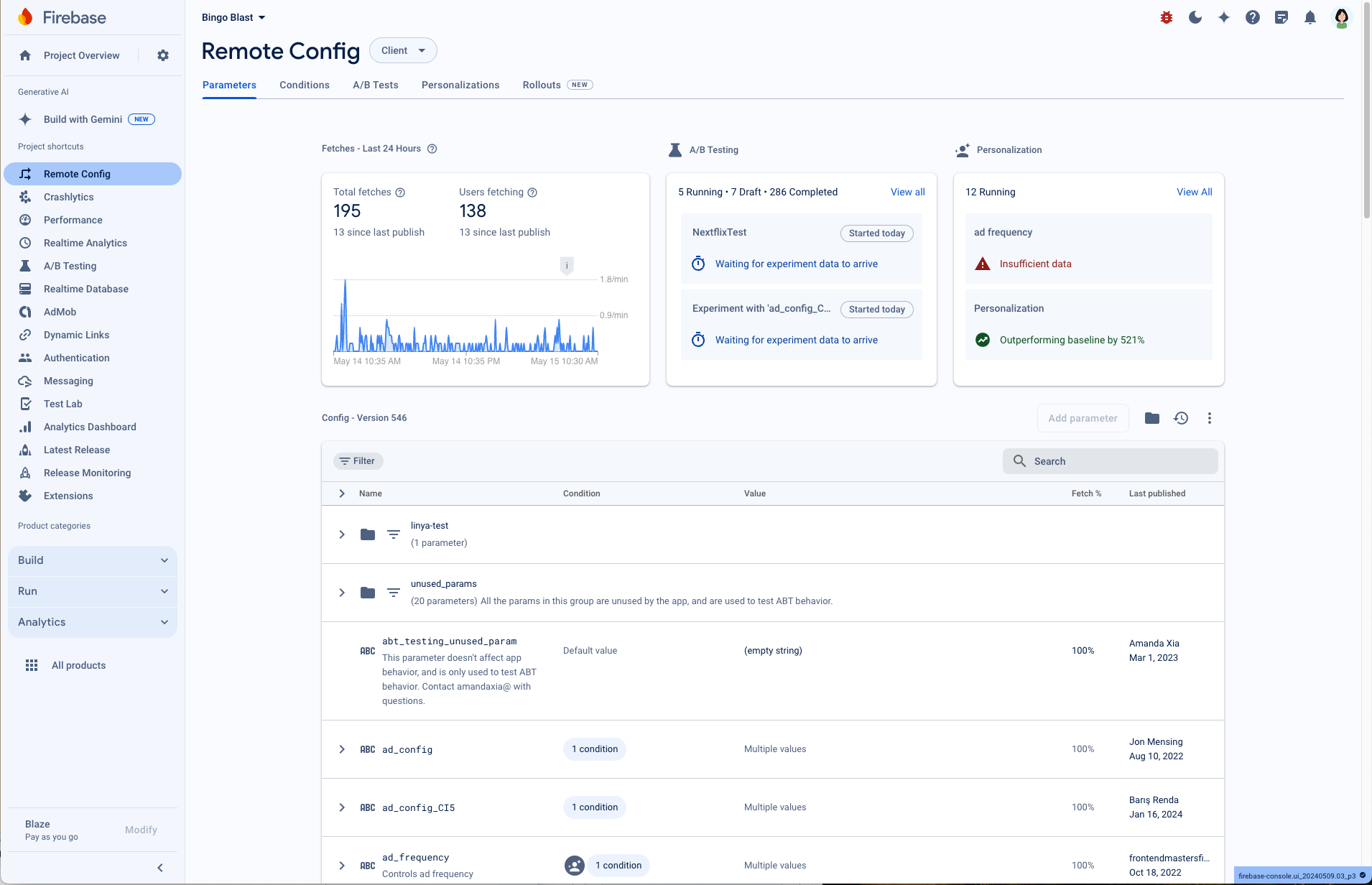Open parameter groups folder icon near Add parameter
The image size is (1372, 885).
pyautogui.click(x=1152, y=418)
